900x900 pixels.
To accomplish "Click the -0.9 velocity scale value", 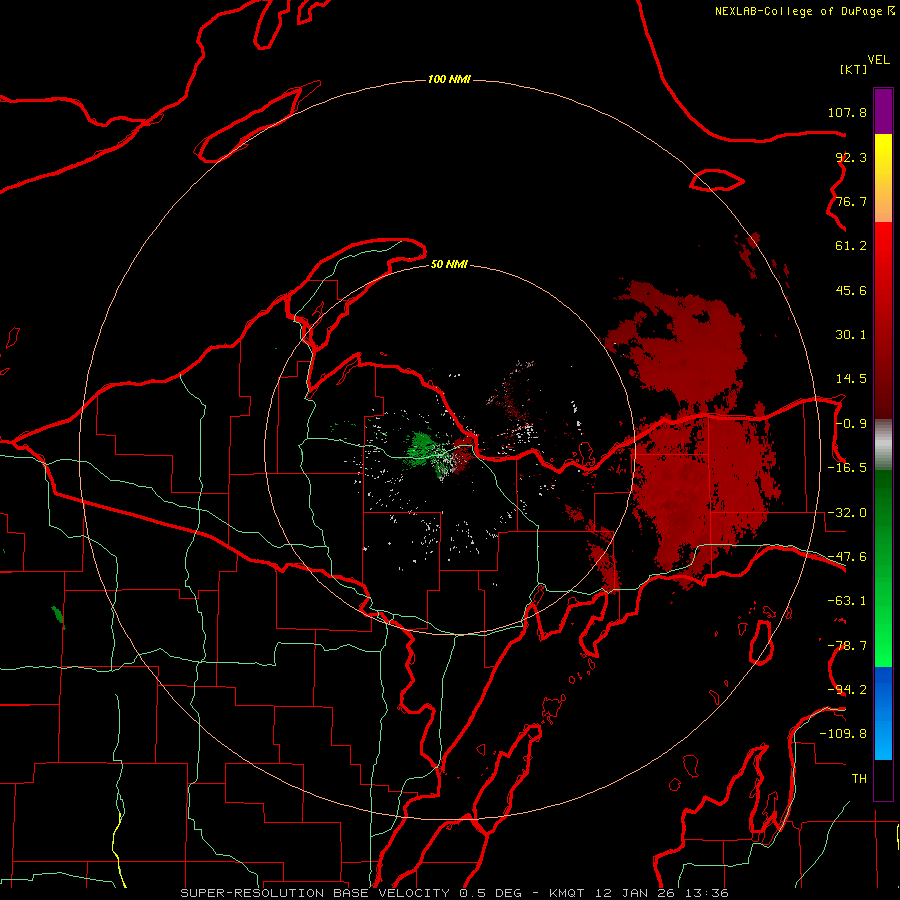I will [851, 424].
